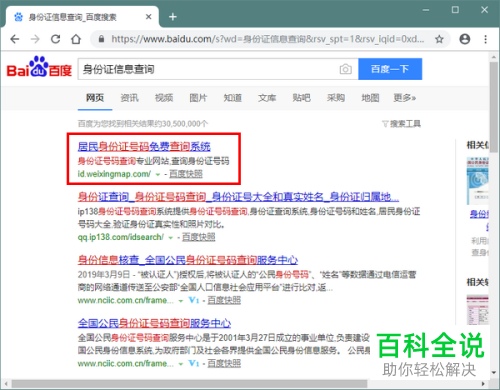The image size is (500, 390).
Task: Expand dropdown arrow after qq.ip138.com/idsearch
Action: 171,238
